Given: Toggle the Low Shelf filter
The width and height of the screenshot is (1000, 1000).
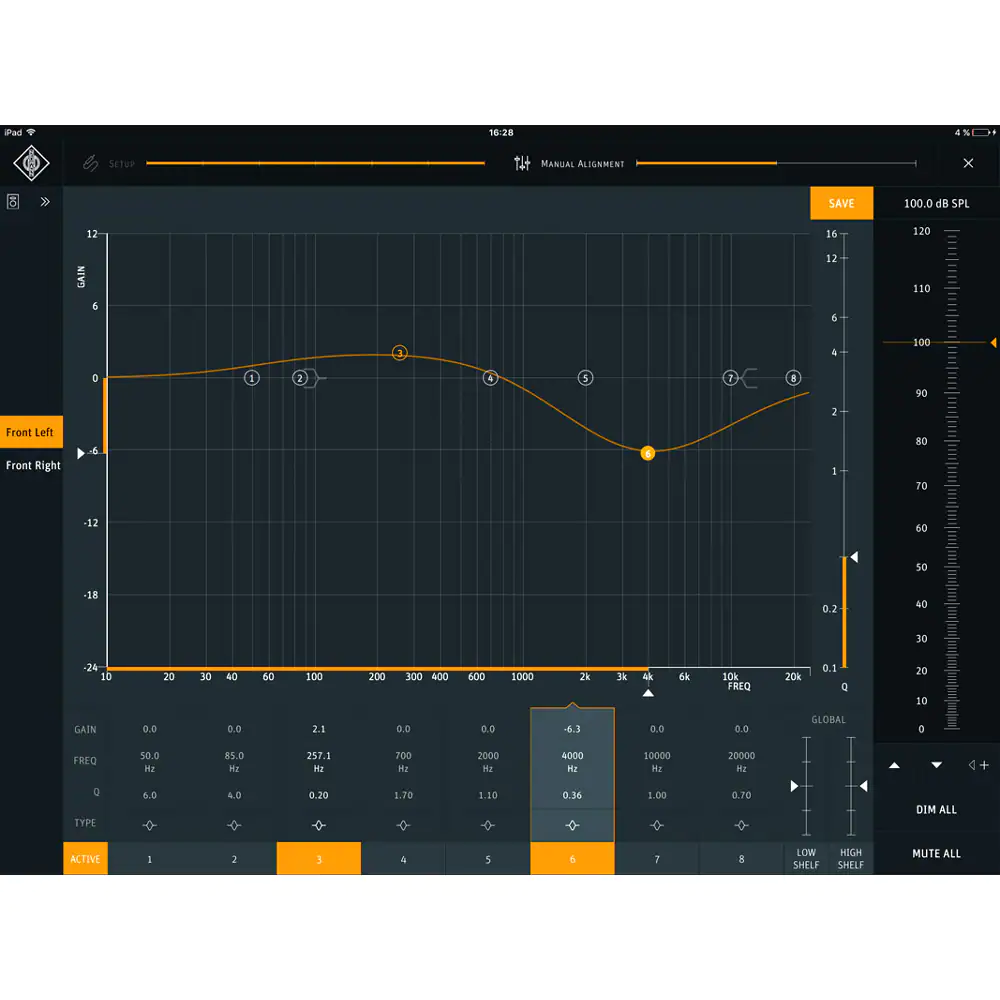Looking at the screenshot, I should tap(806, 859).
